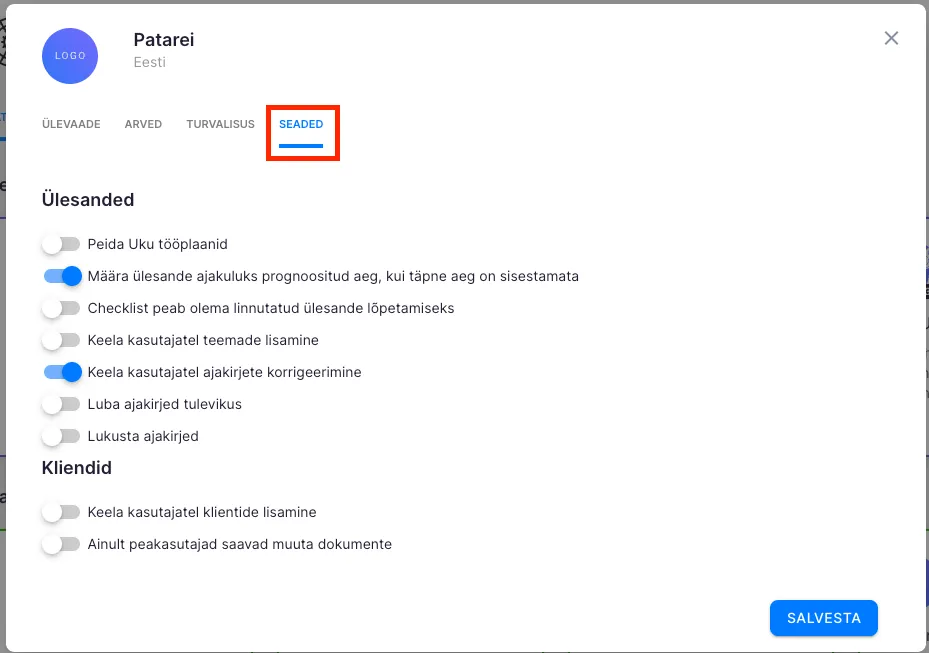Disable prognoositud aeg ajakuluks toggle
This screenshot has width=929, height=653.
62,276
